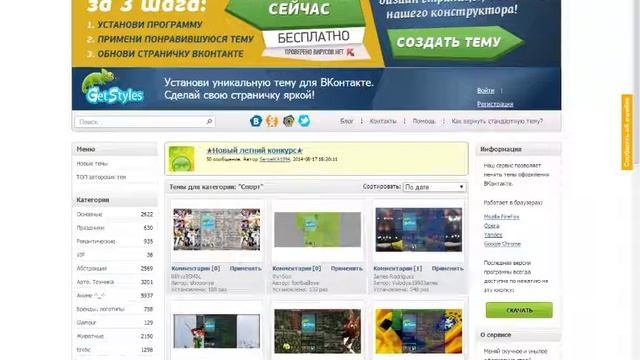Click the Odnoklassniki orange social icon

click(272, 121)
